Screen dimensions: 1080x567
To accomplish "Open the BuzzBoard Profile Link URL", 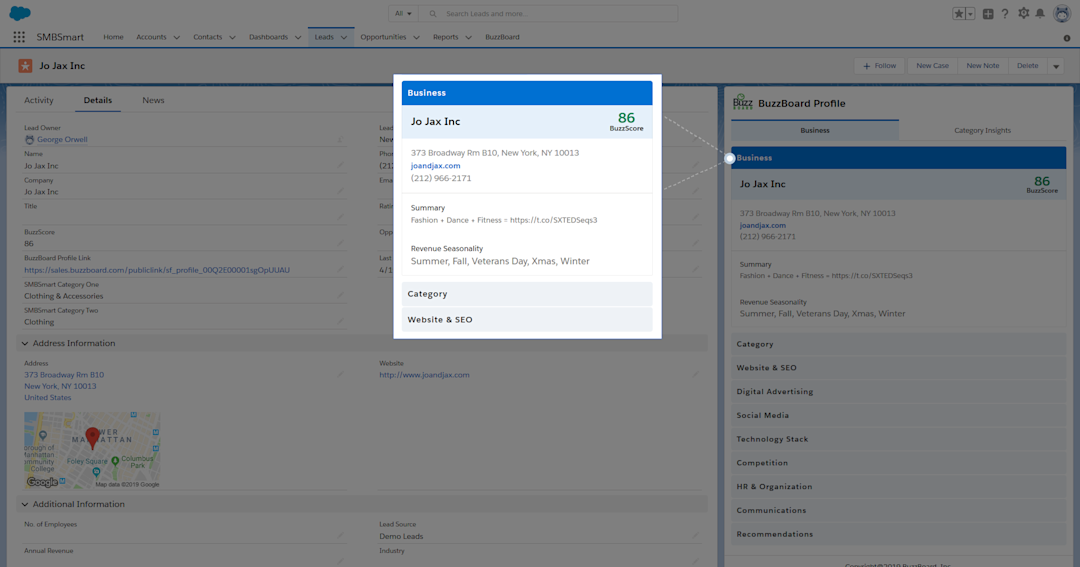I will 157,270.
